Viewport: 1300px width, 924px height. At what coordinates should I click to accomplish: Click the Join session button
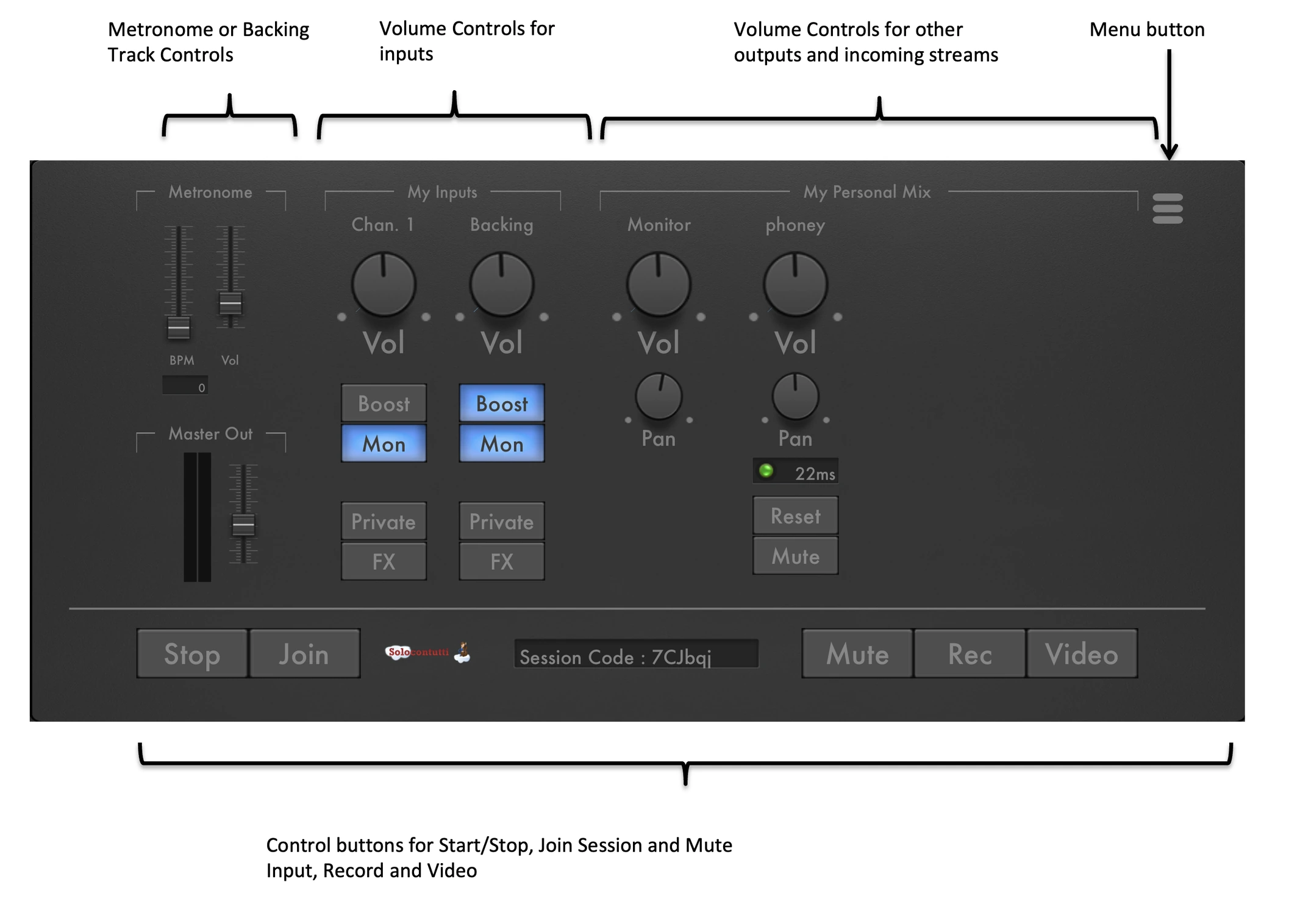pos(304,653)
